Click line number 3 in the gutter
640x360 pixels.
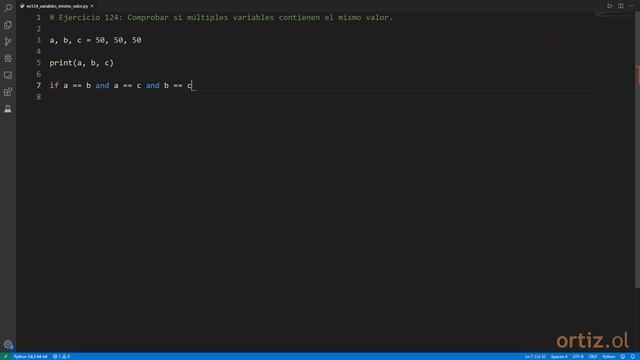tap(39, 40)
